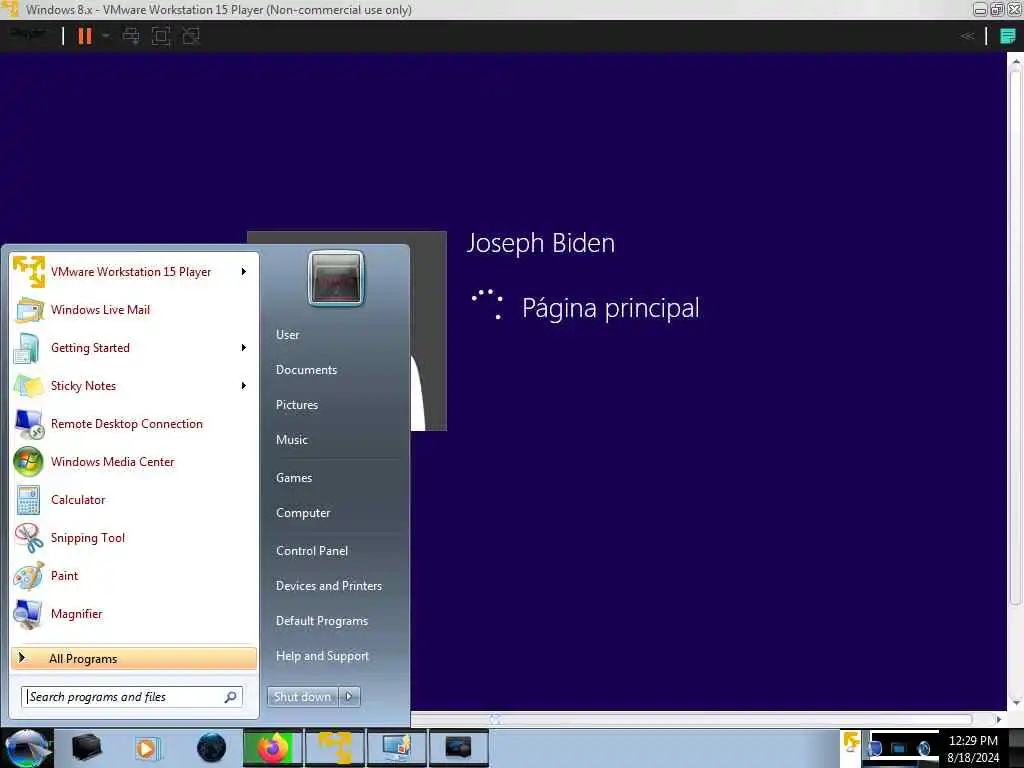This screenshot has height=768, width=1024.
Task: Open Computer from Start menu
Action: coord(303,513)
